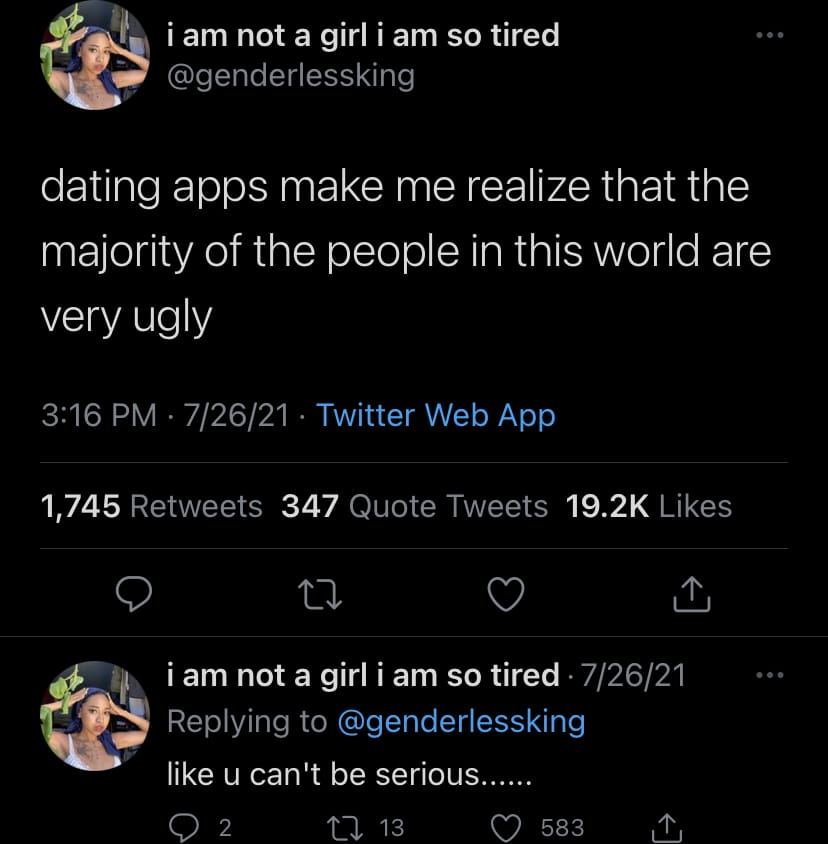Viewport: 828px width, 844px height.
Task: Open the 'like u can't be serious' reply text
Action: click(x=349, y=775)
